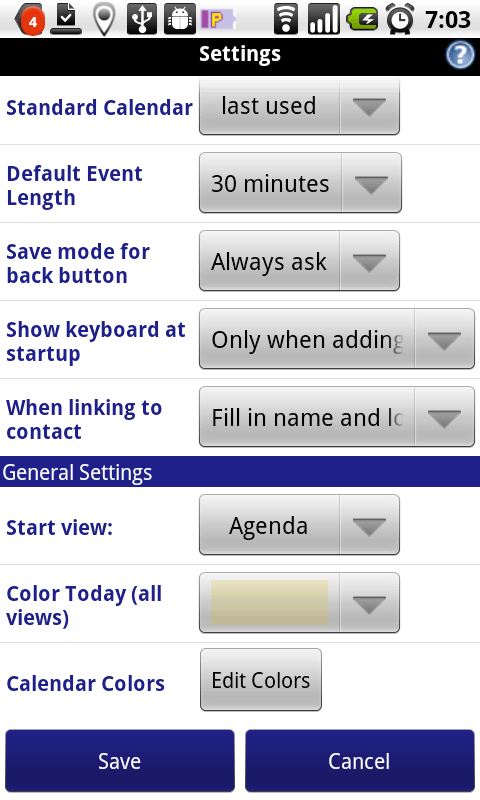
Task: Tap the location pin status icon
Action: [104, 19]
